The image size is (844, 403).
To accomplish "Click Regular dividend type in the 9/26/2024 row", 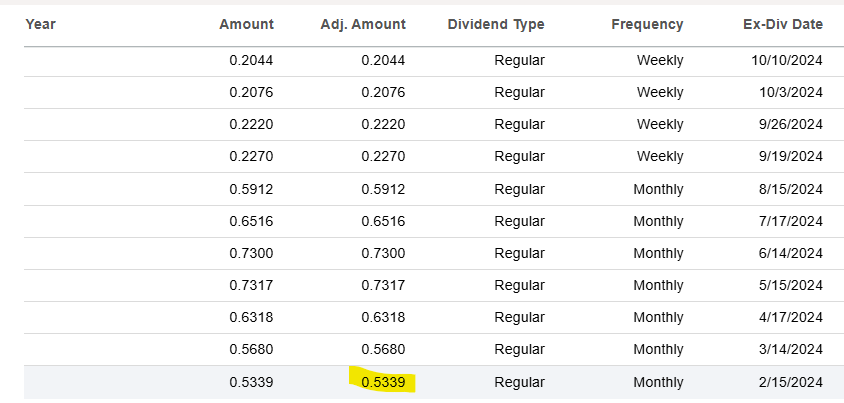I will (519, 124).
